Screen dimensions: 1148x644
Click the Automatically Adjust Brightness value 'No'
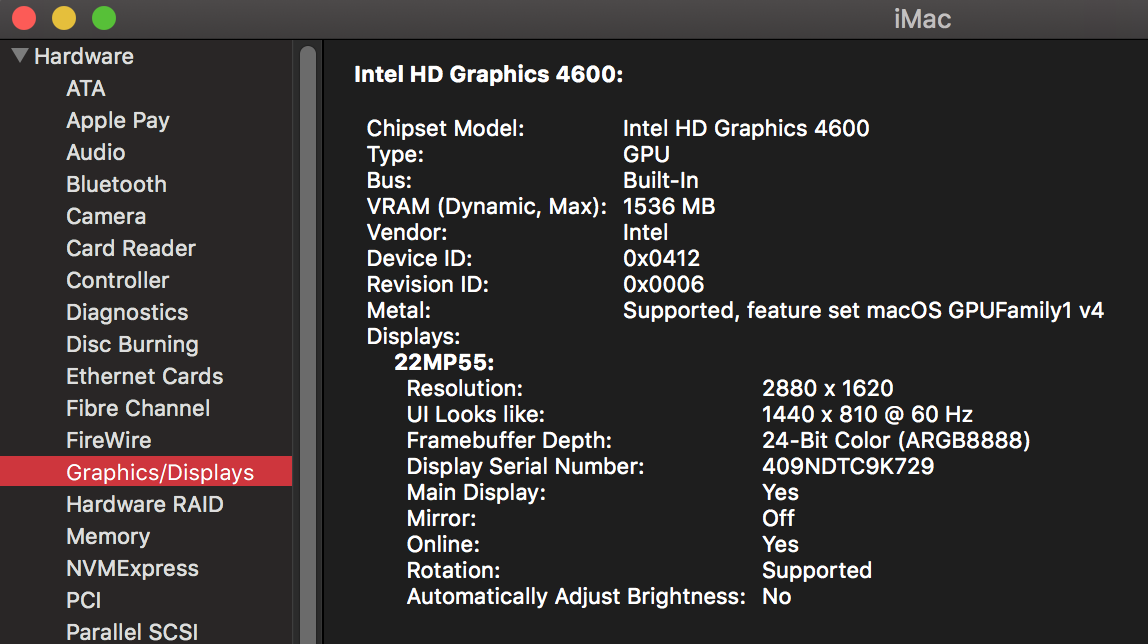click(777, 596)
